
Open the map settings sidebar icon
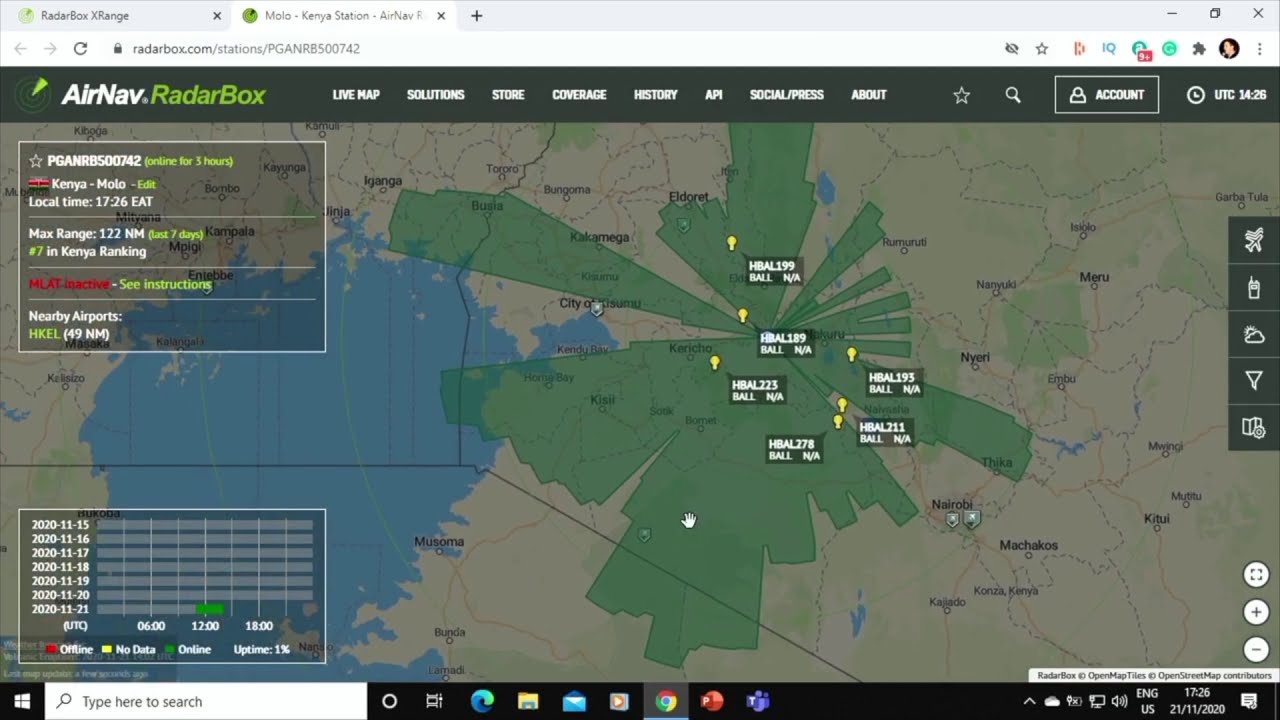coord(1254,428)
